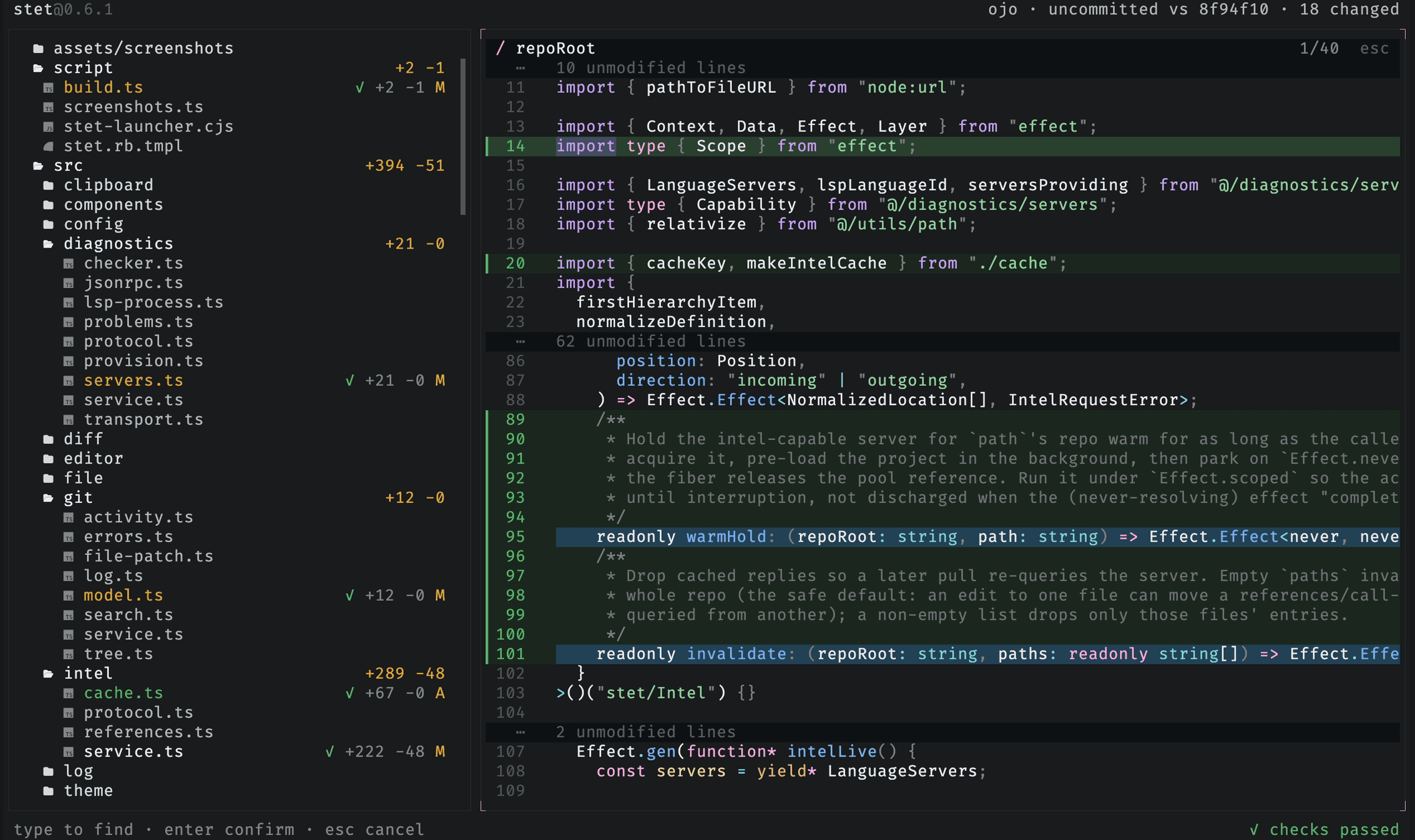
Task: Click the problems.ts file icon
Action: click(x=69, y=322)
